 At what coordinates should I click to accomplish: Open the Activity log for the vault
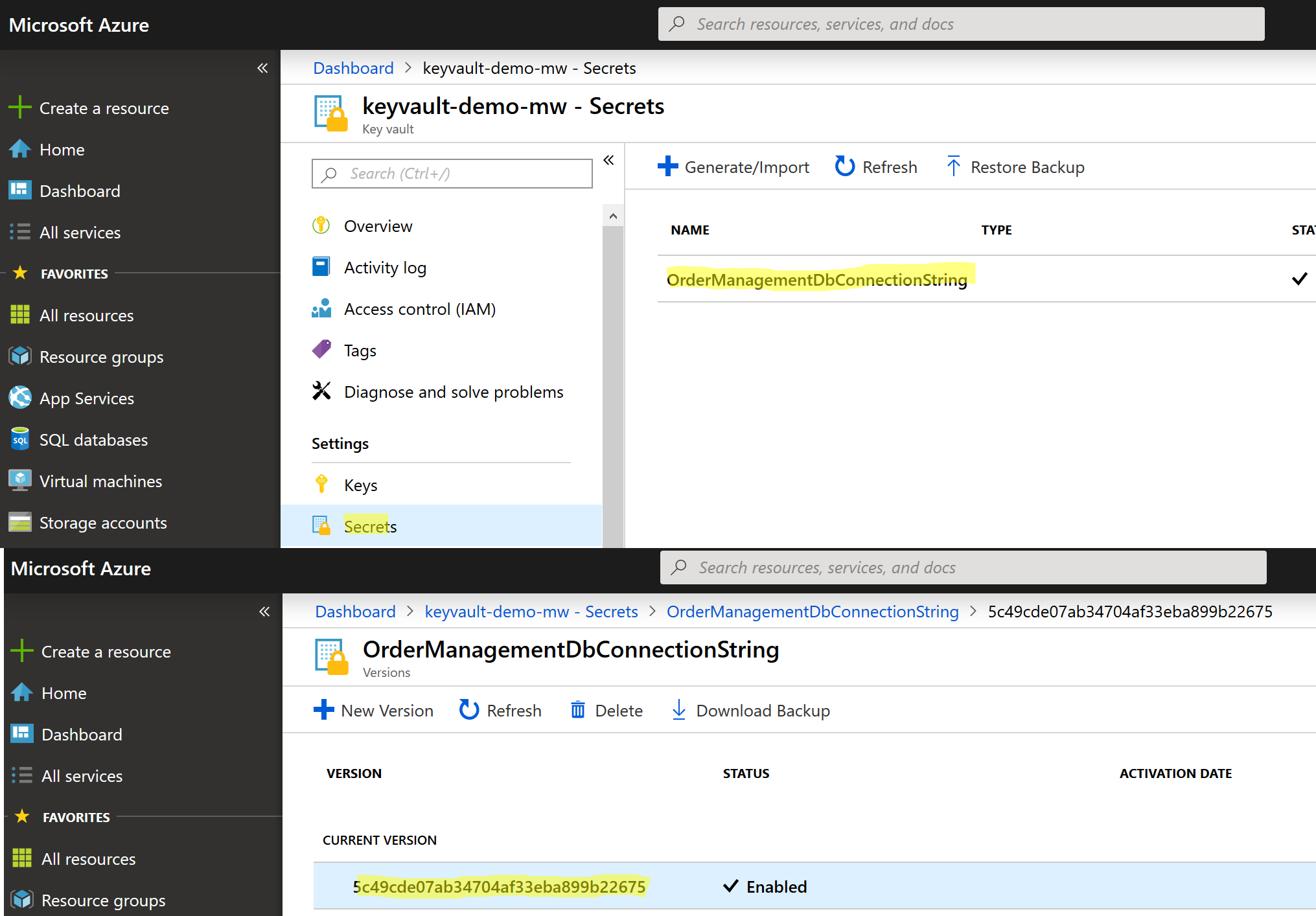pos(385,267)
